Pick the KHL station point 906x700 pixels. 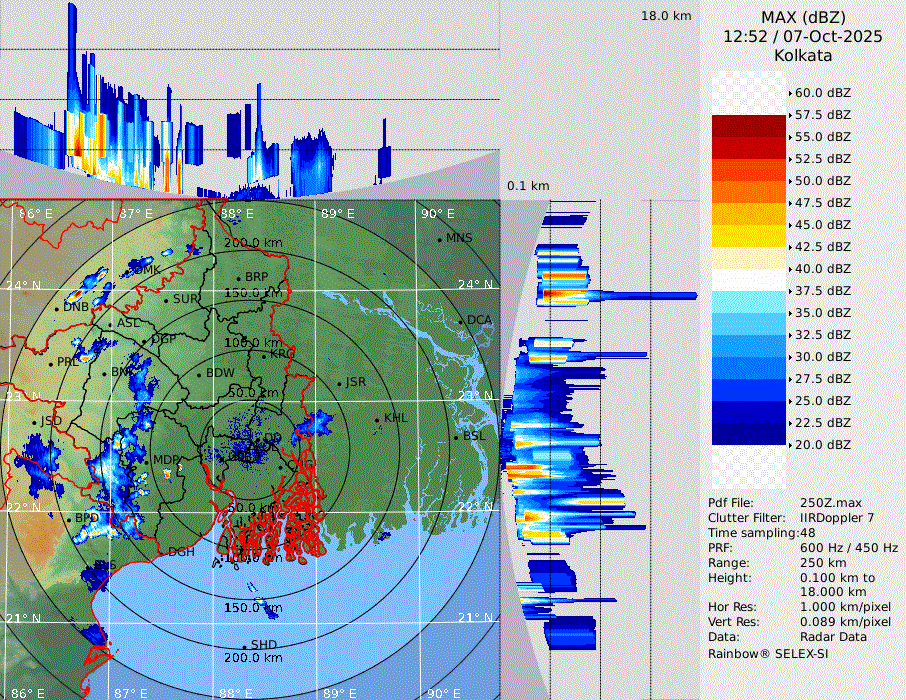coord(377,419)
